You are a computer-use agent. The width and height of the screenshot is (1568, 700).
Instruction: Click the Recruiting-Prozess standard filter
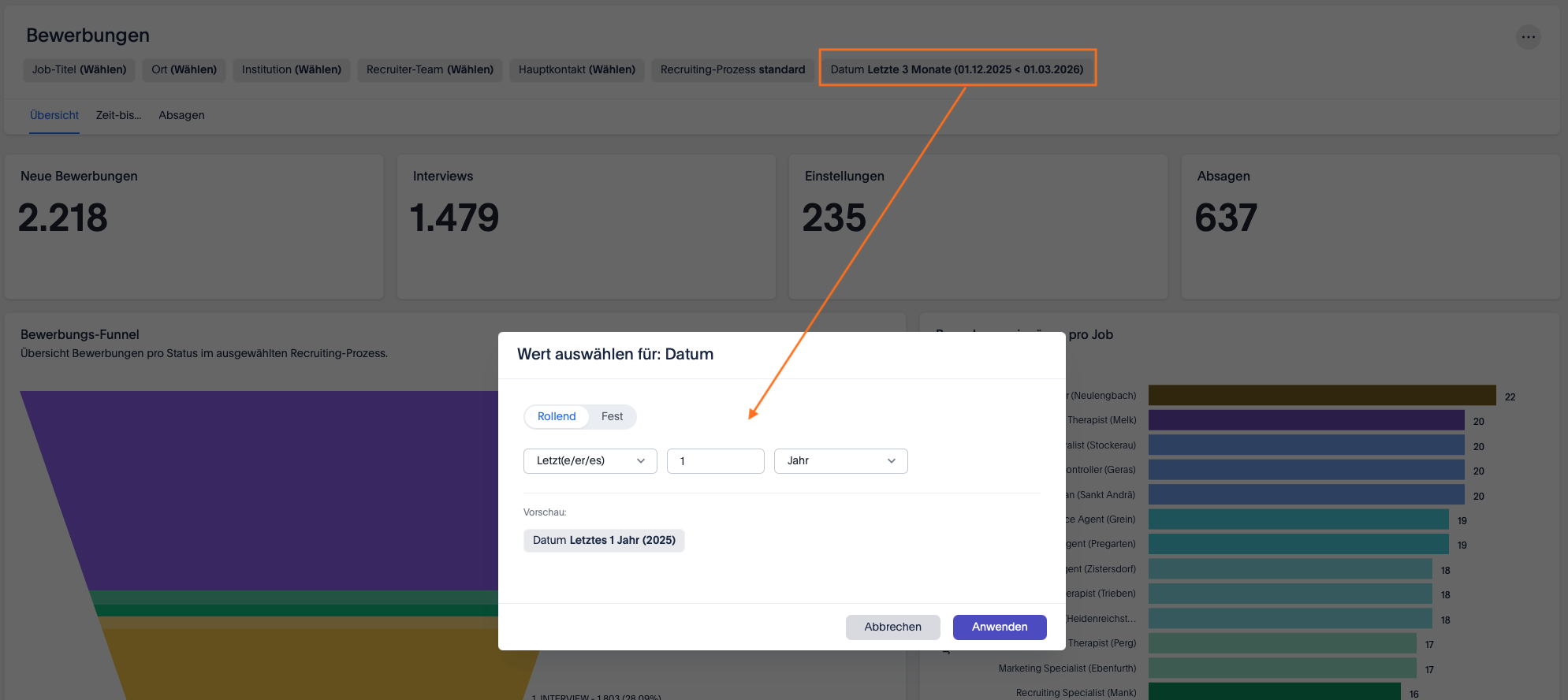click(x=732, y=69)
